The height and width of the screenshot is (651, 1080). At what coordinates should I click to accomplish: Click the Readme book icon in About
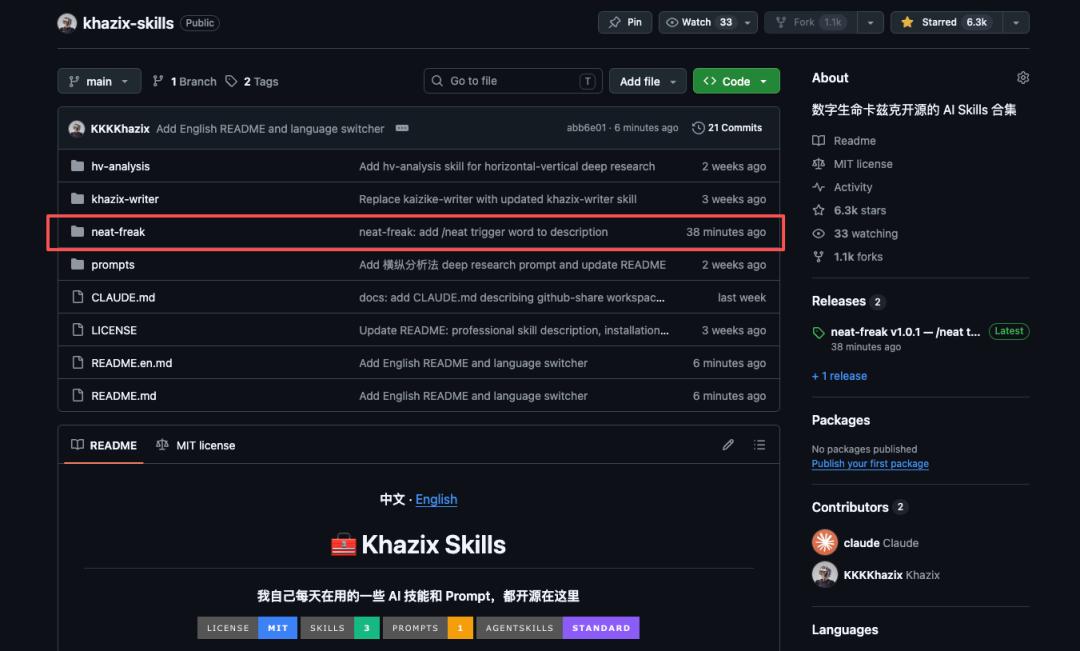click(x=817, y=140)
